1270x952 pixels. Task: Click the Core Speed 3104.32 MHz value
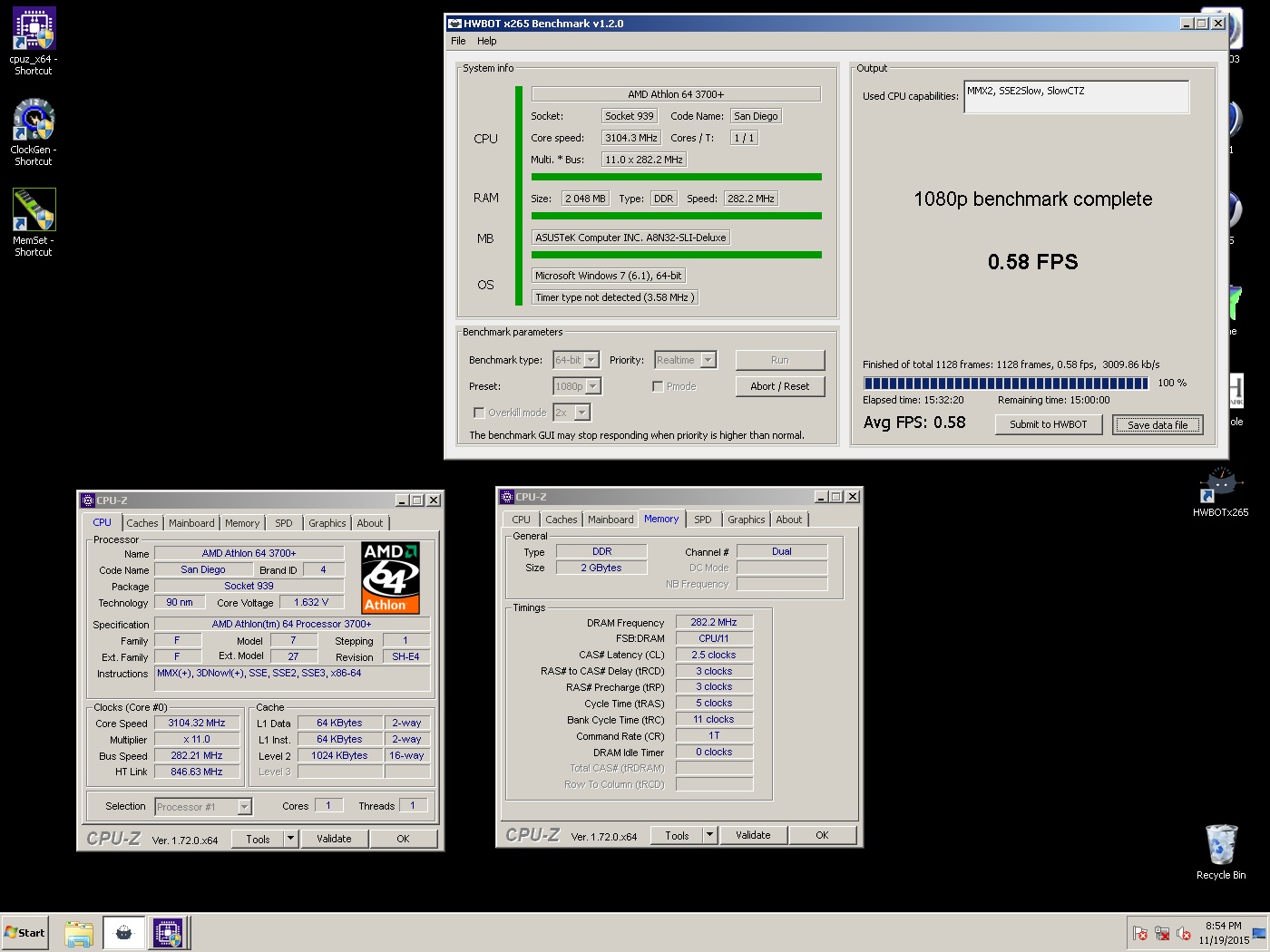pyautogui.click(x=197, y=723)
